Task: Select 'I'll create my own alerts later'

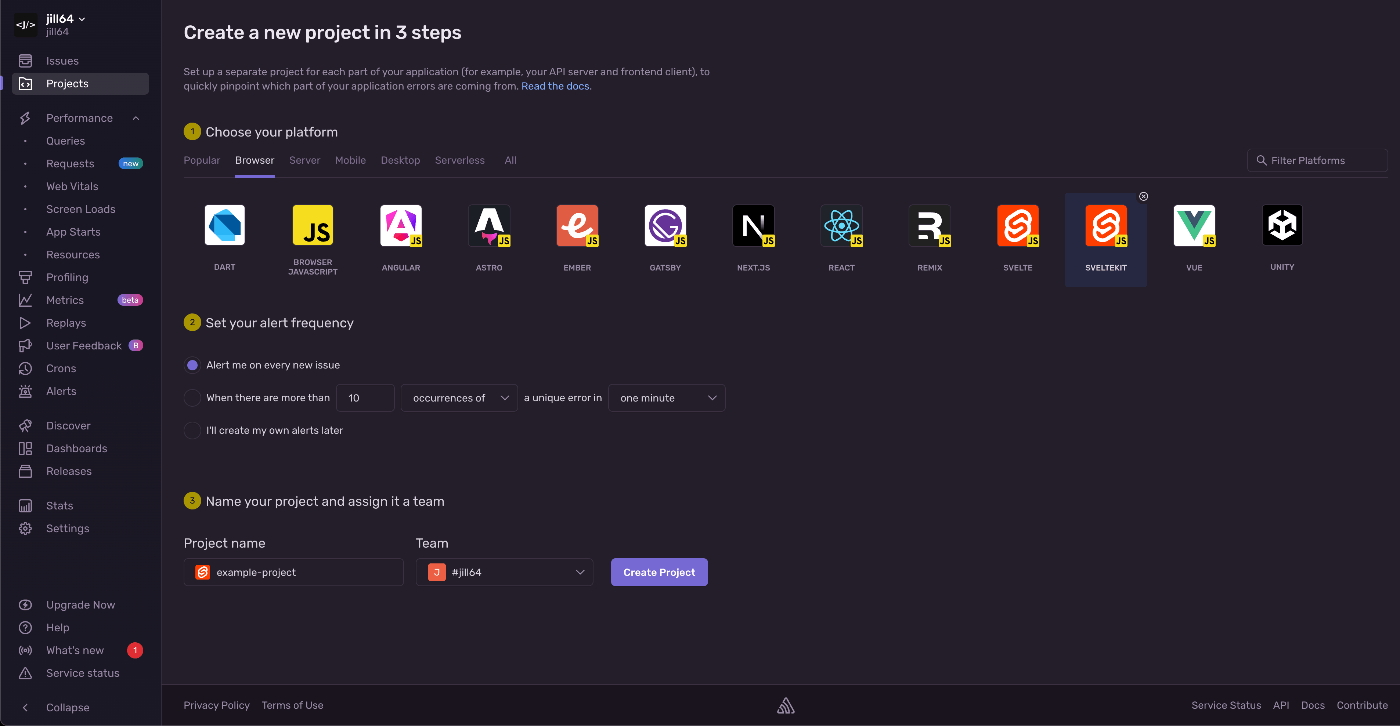Action: pyautogui.click(x=193, y=430)
